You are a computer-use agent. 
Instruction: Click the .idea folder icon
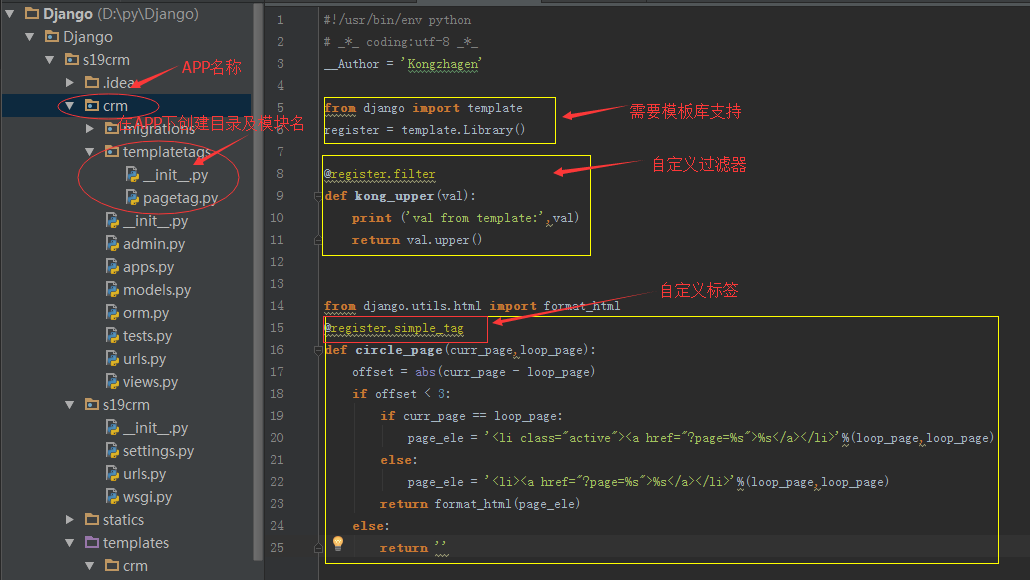(92, 83)
